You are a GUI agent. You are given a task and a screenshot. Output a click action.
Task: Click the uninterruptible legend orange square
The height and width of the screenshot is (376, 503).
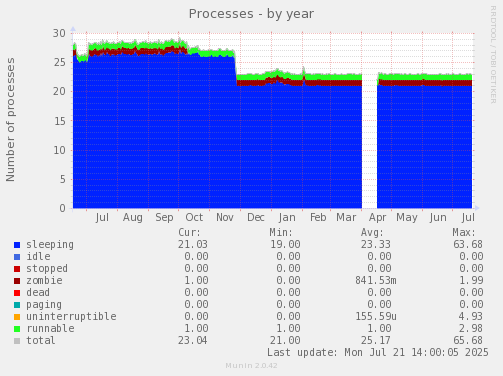click(17, 317)
